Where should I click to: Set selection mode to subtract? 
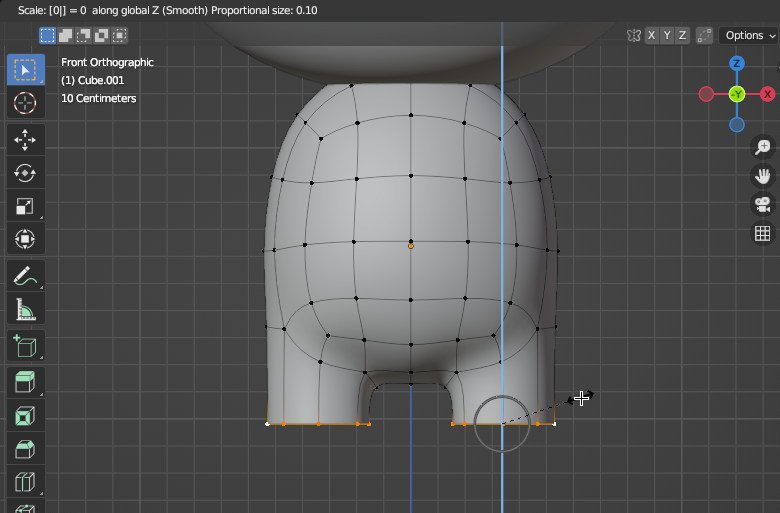83,35
